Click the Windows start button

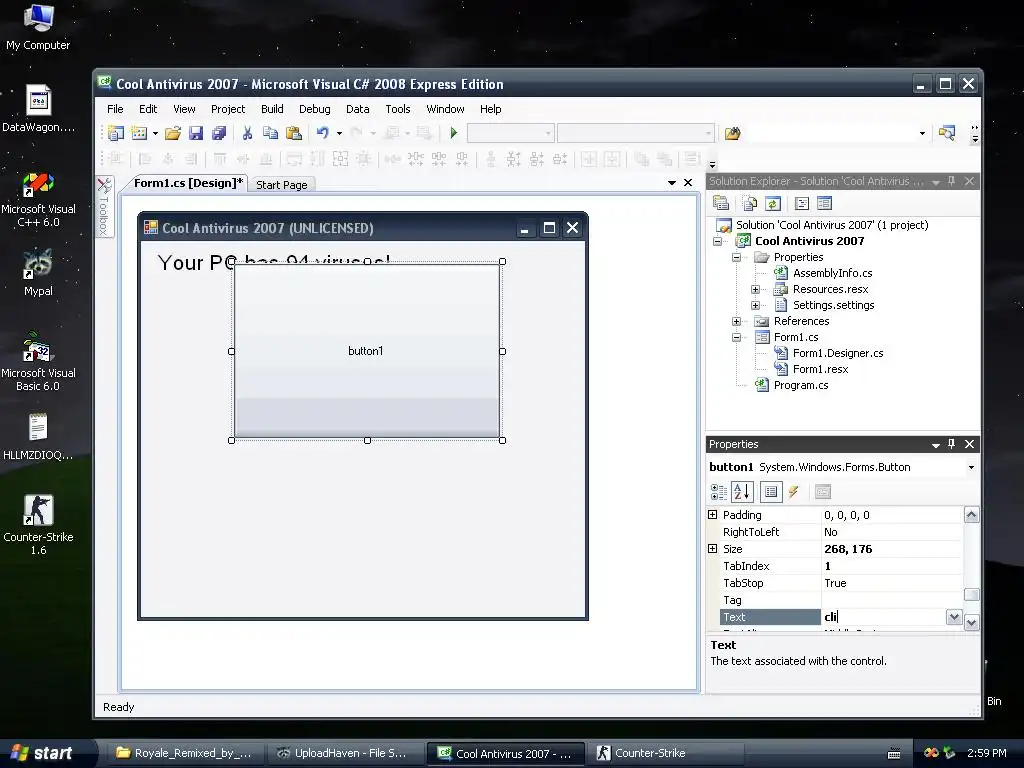[x=46, y=753]
